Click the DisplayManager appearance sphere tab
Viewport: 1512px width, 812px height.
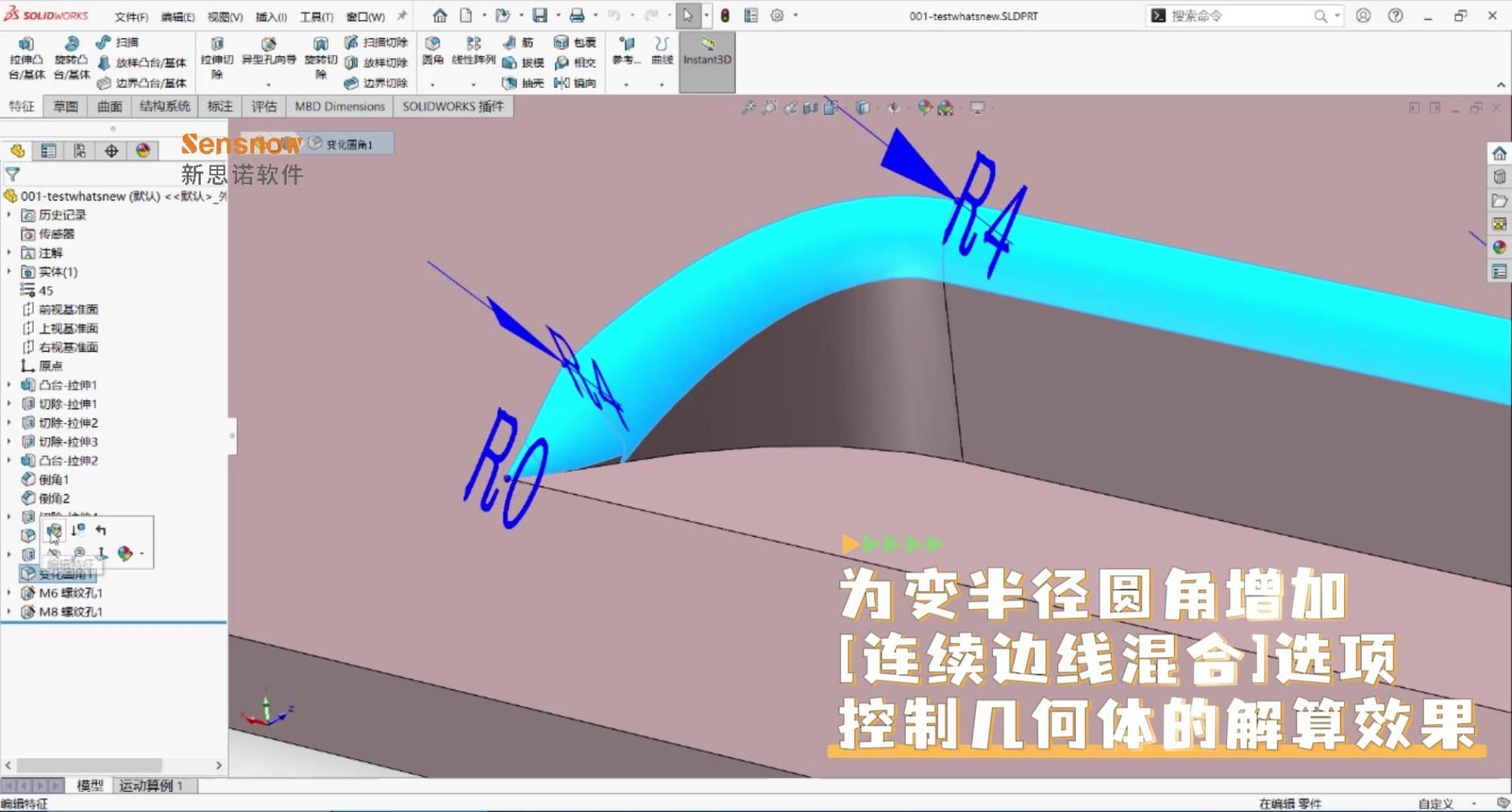coord(143,151)
